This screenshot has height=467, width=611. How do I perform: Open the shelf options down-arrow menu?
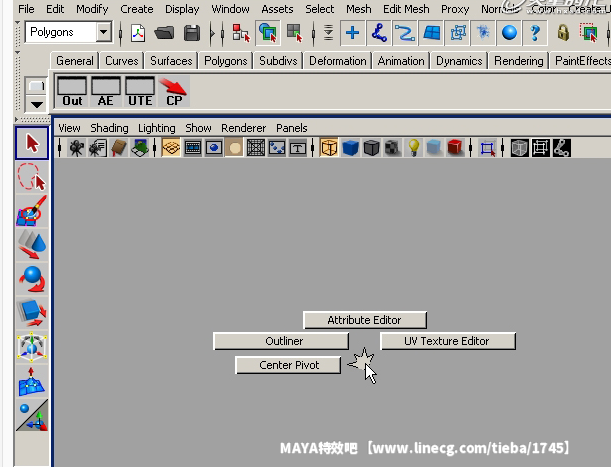[x=36, y=104]
